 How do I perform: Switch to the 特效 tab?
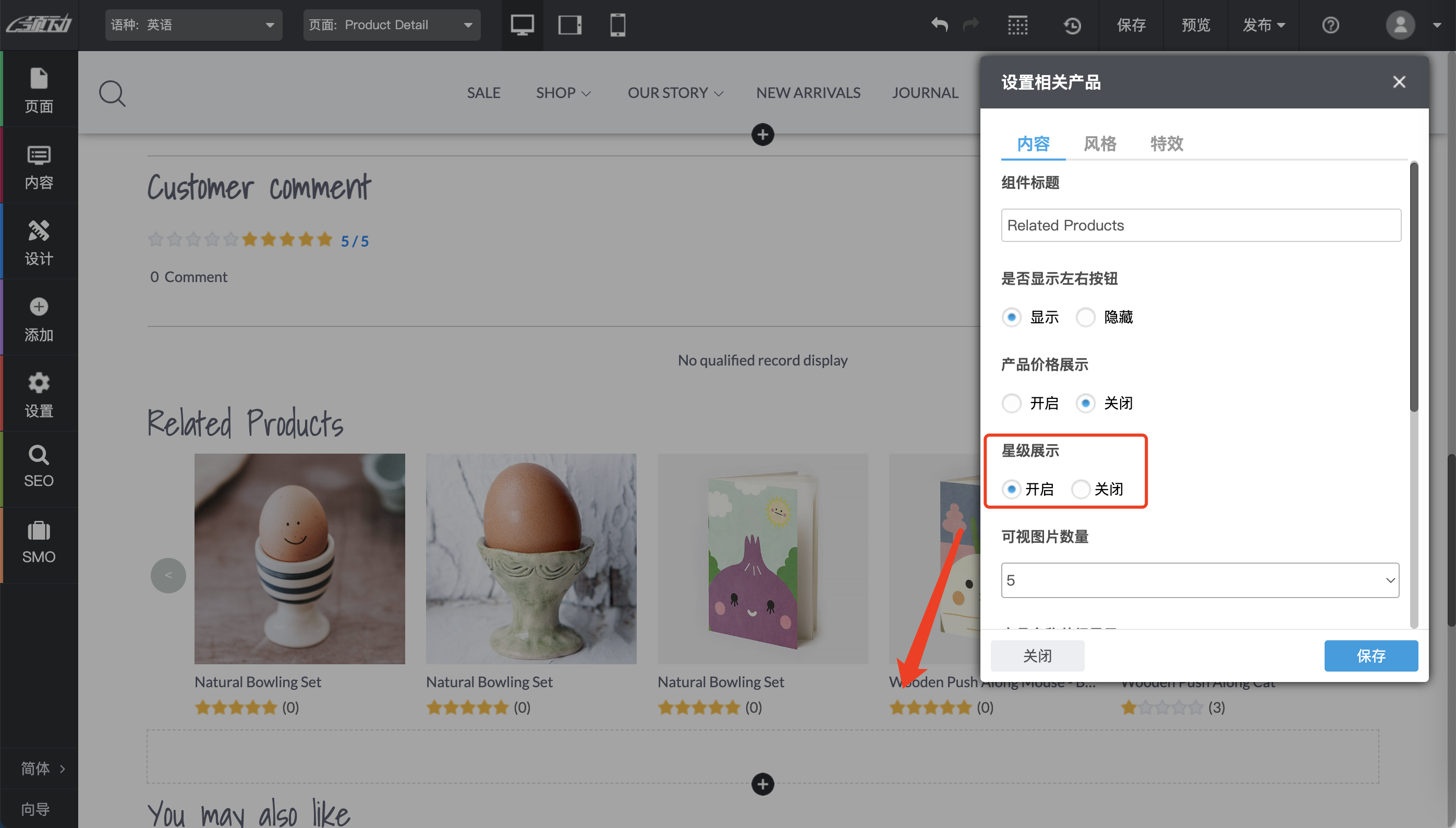[1166, 143]
